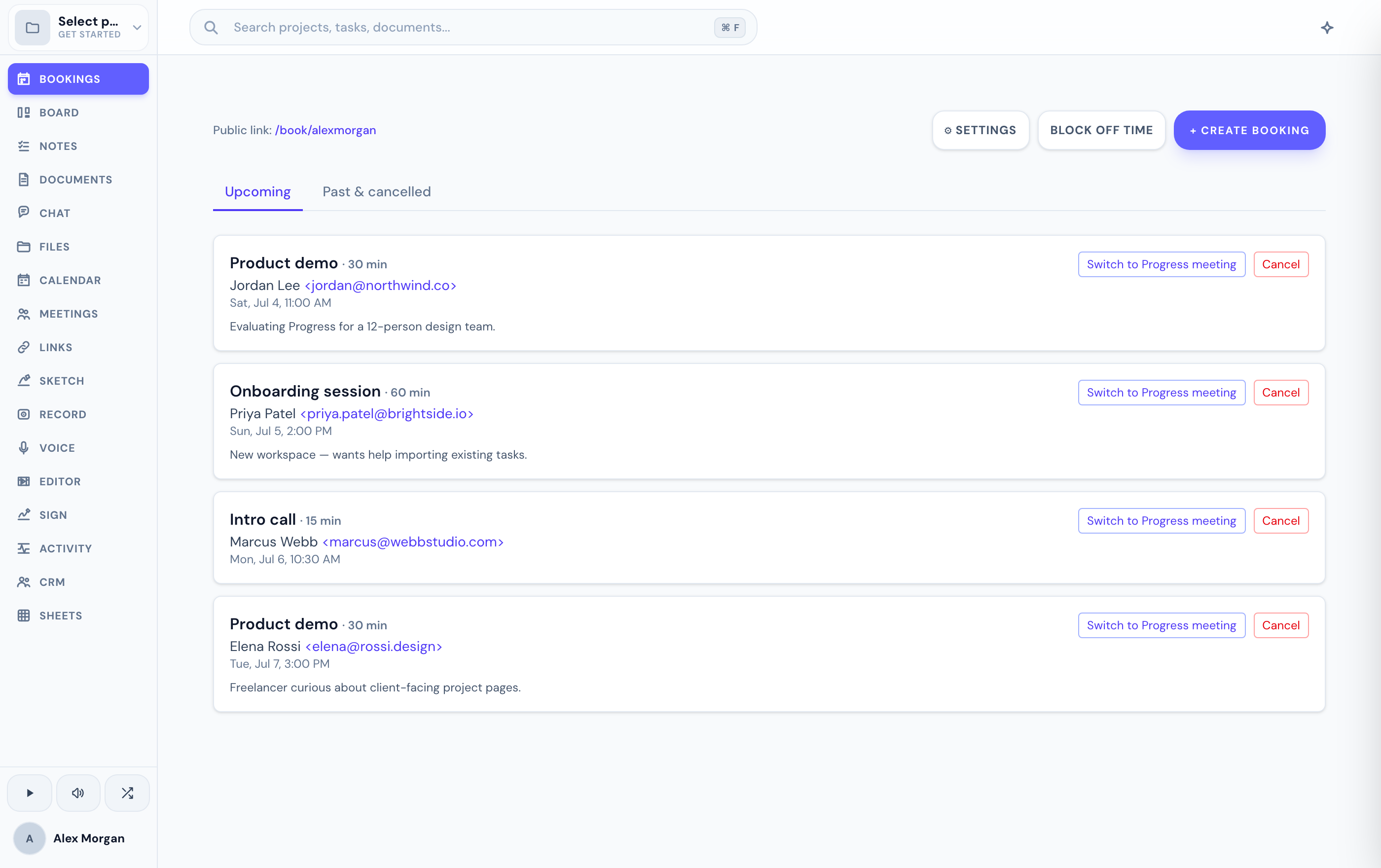1381x868 pixels.
Task: Click the play button at bottom left
Action: point(30,793)
